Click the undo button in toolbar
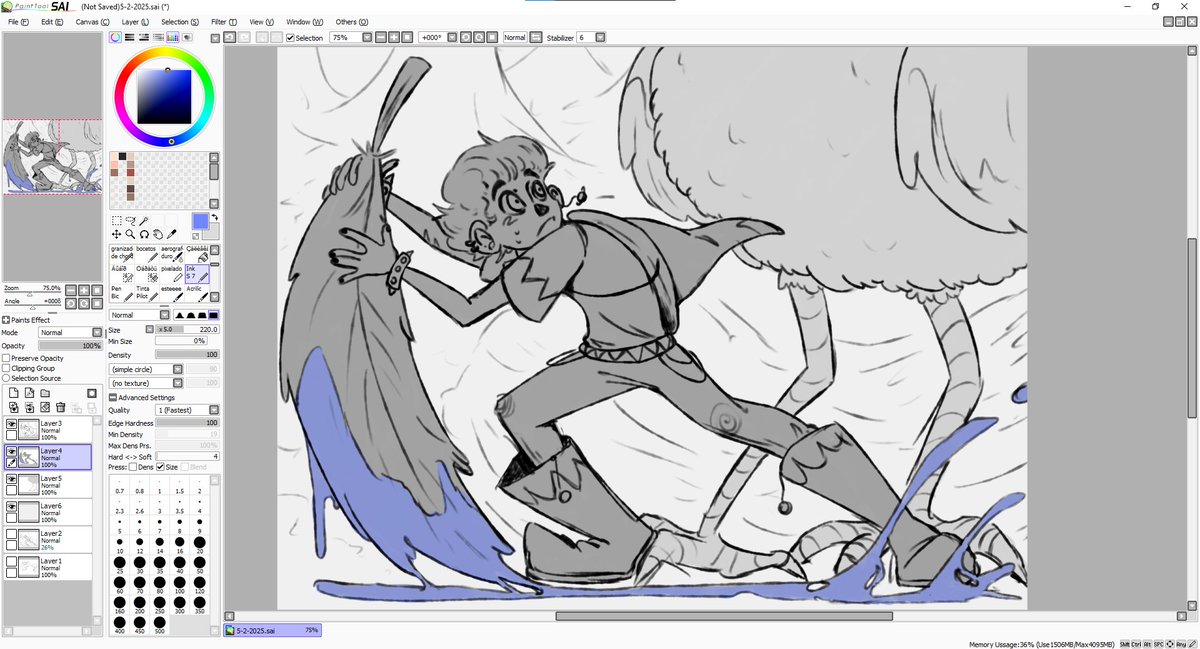 pyautogui.click(x=229, y=38)
